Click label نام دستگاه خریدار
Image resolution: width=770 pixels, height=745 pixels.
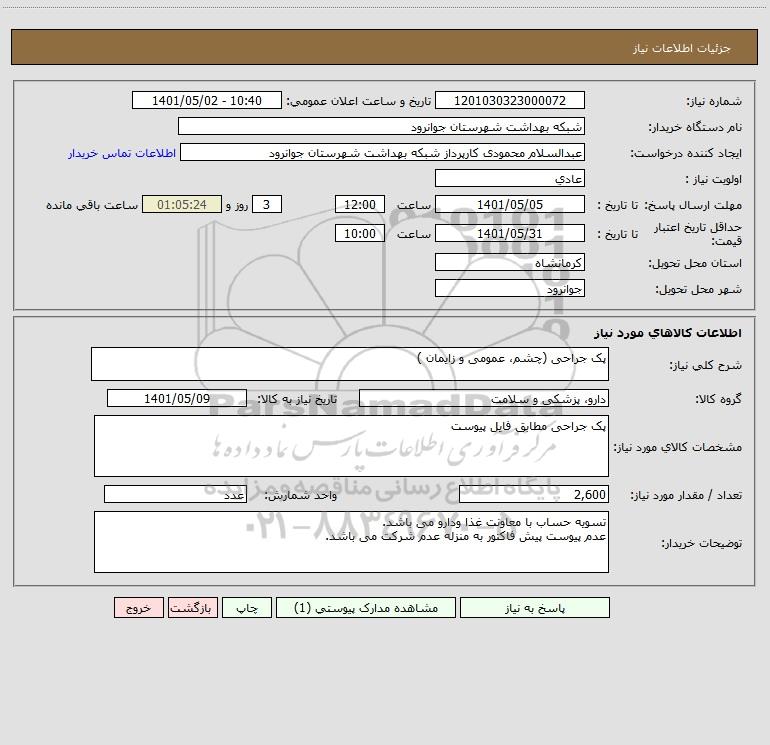point(695,128)
